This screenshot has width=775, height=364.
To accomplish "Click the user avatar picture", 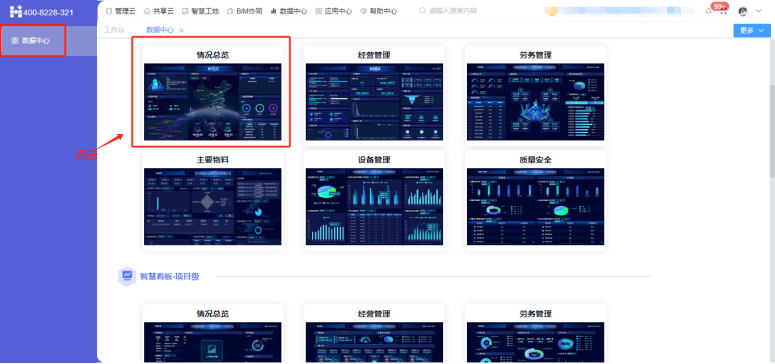I will 742,11.
